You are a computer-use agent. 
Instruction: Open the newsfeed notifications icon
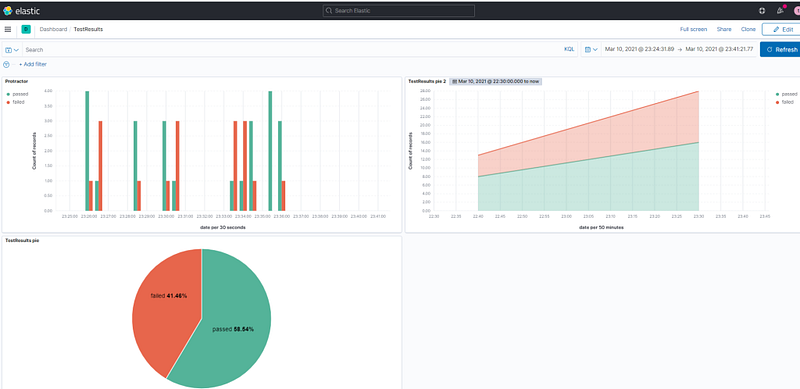coord(780,10)
